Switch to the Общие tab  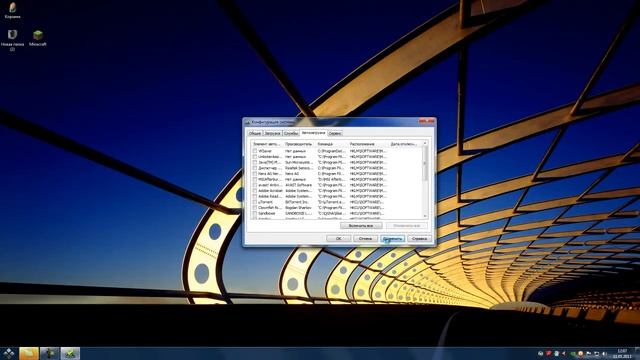(x=255, y=133)
